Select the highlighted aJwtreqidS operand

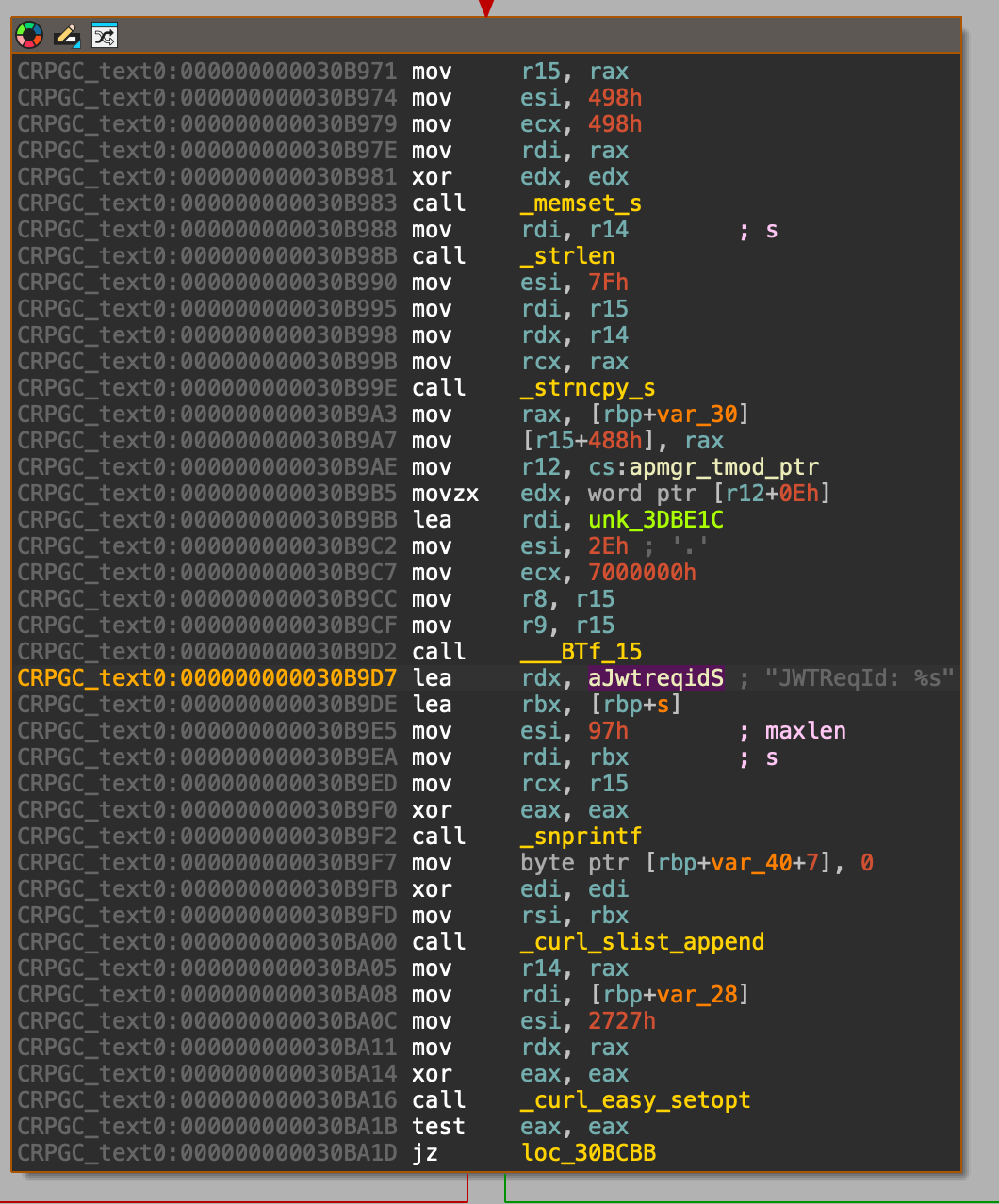tap(656, 678)
